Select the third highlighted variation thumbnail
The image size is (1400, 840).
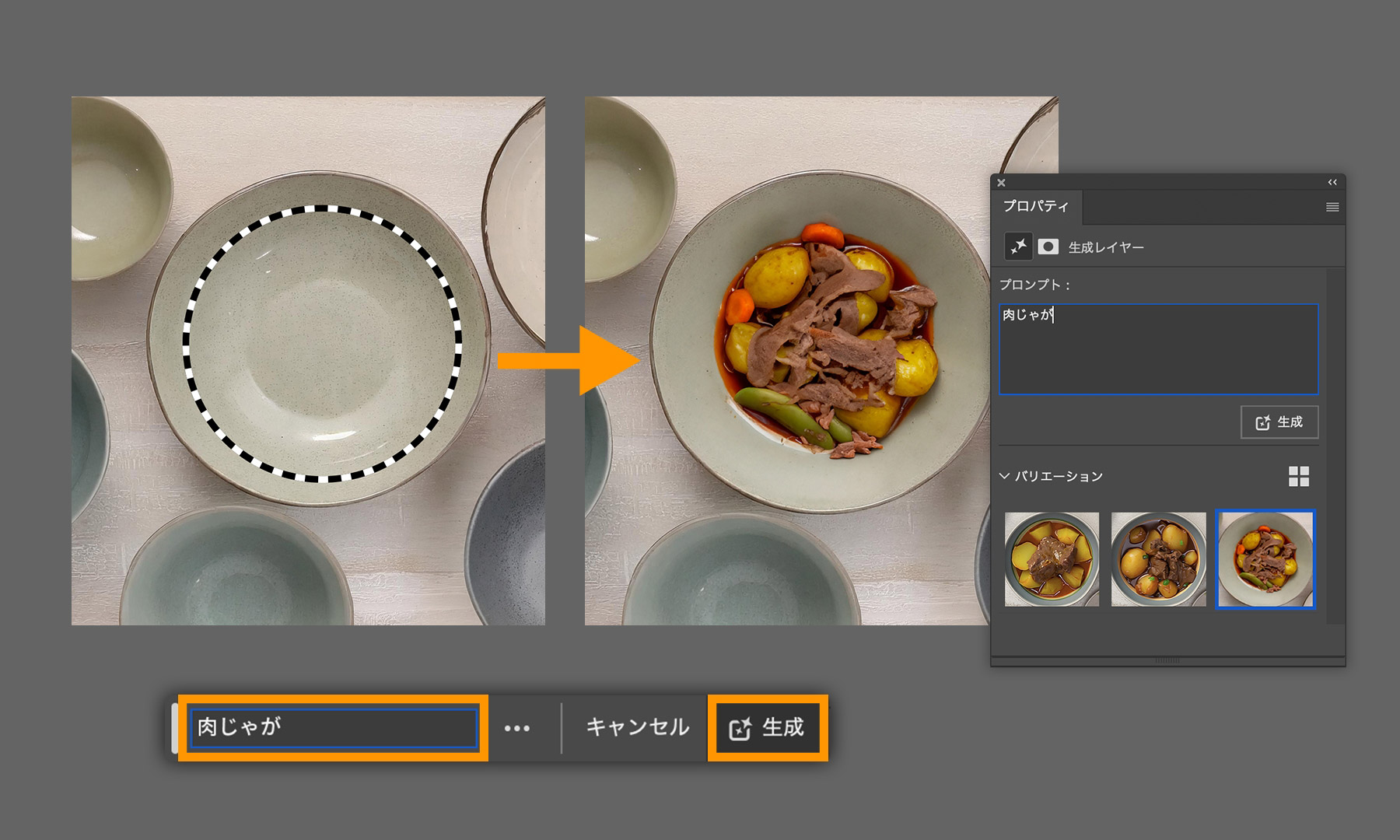pyautogui.click(x=1265, y=559)
